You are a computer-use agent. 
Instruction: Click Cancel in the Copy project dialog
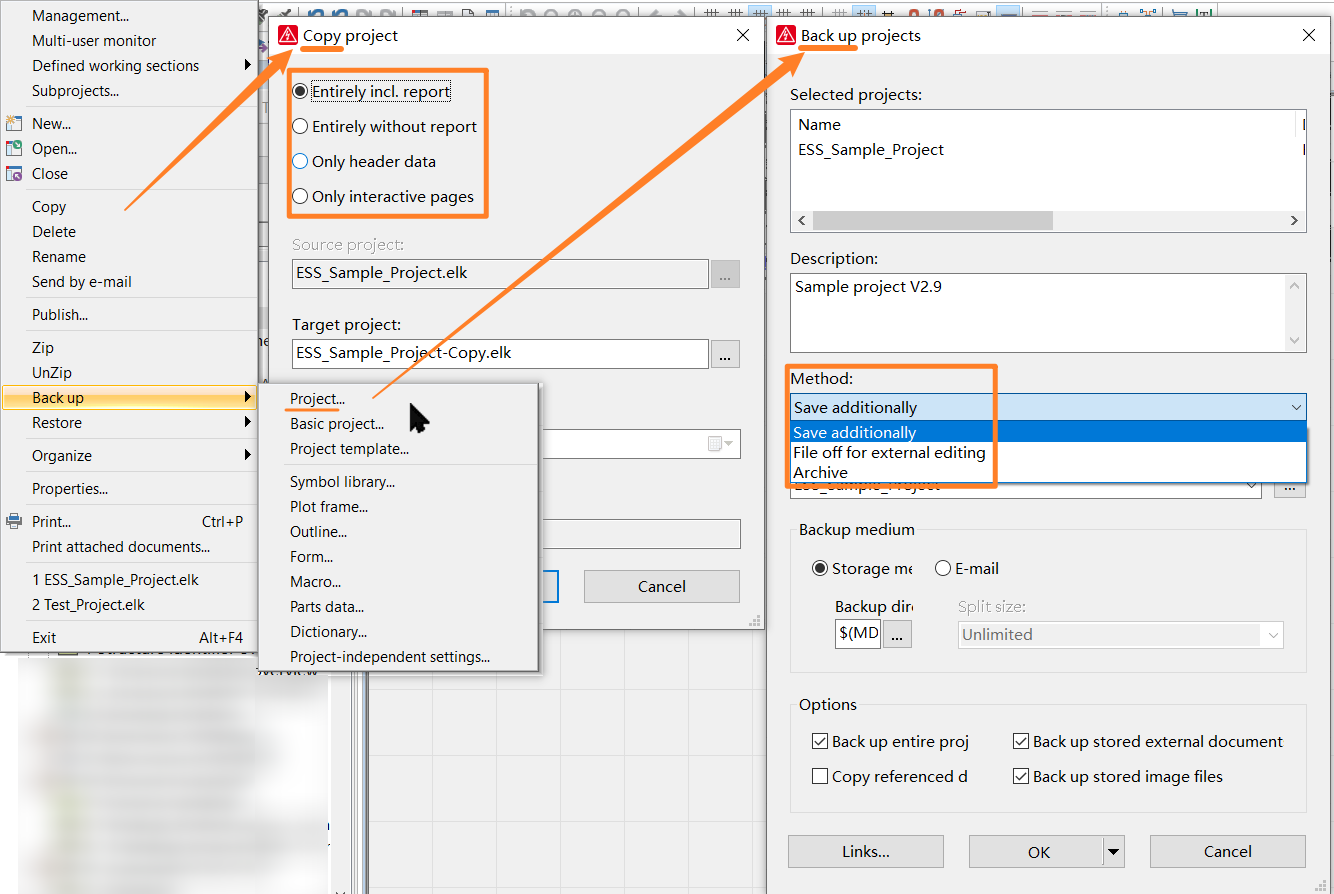pos(662,586)
